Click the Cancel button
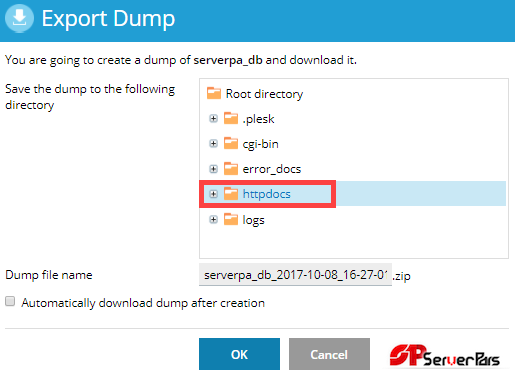Image resolution: width=515 pixels, height=375 pixels. (x=329, y=354)
